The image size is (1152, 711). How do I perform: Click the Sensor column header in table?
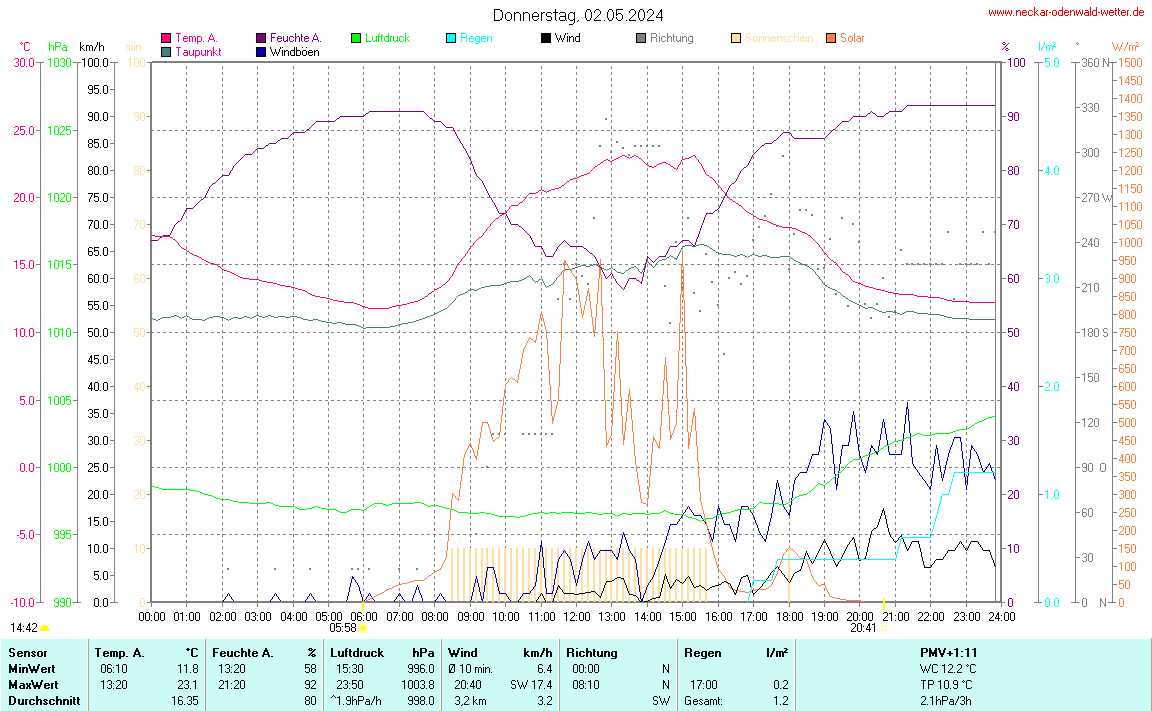coord(27,652)
